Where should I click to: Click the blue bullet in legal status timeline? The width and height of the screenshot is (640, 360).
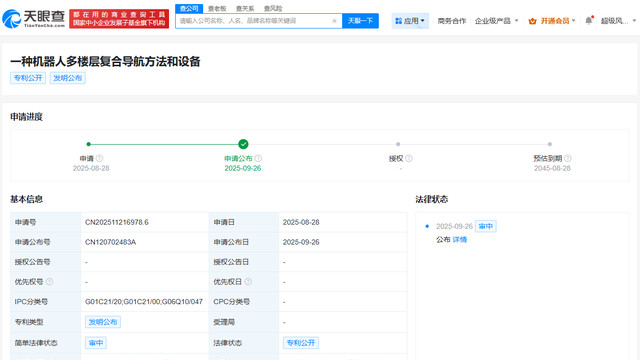[x=427, y=226]
